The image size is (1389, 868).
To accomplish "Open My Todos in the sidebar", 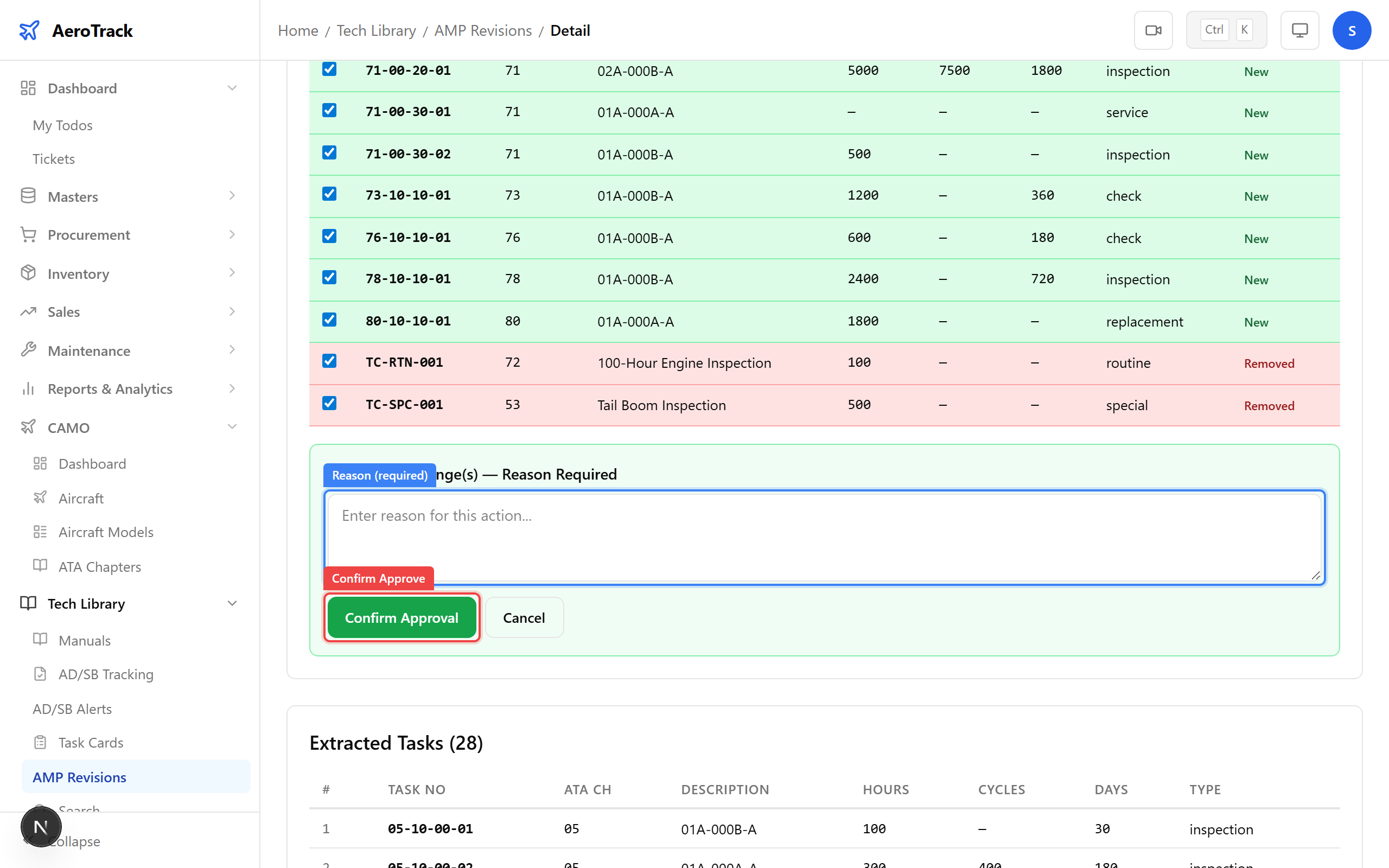I will coord(62,125).
